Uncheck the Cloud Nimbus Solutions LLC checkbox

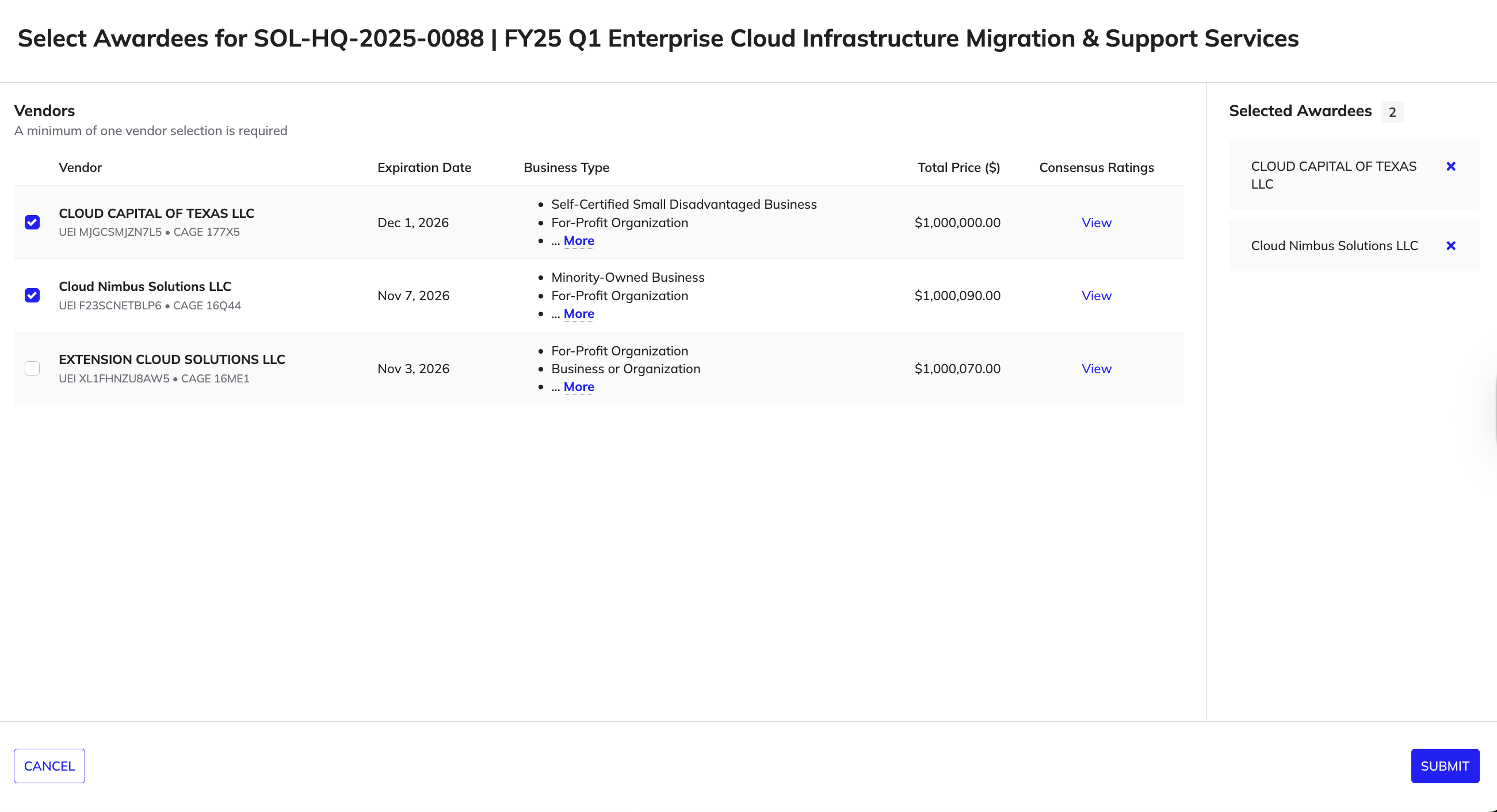pos(32,296)
